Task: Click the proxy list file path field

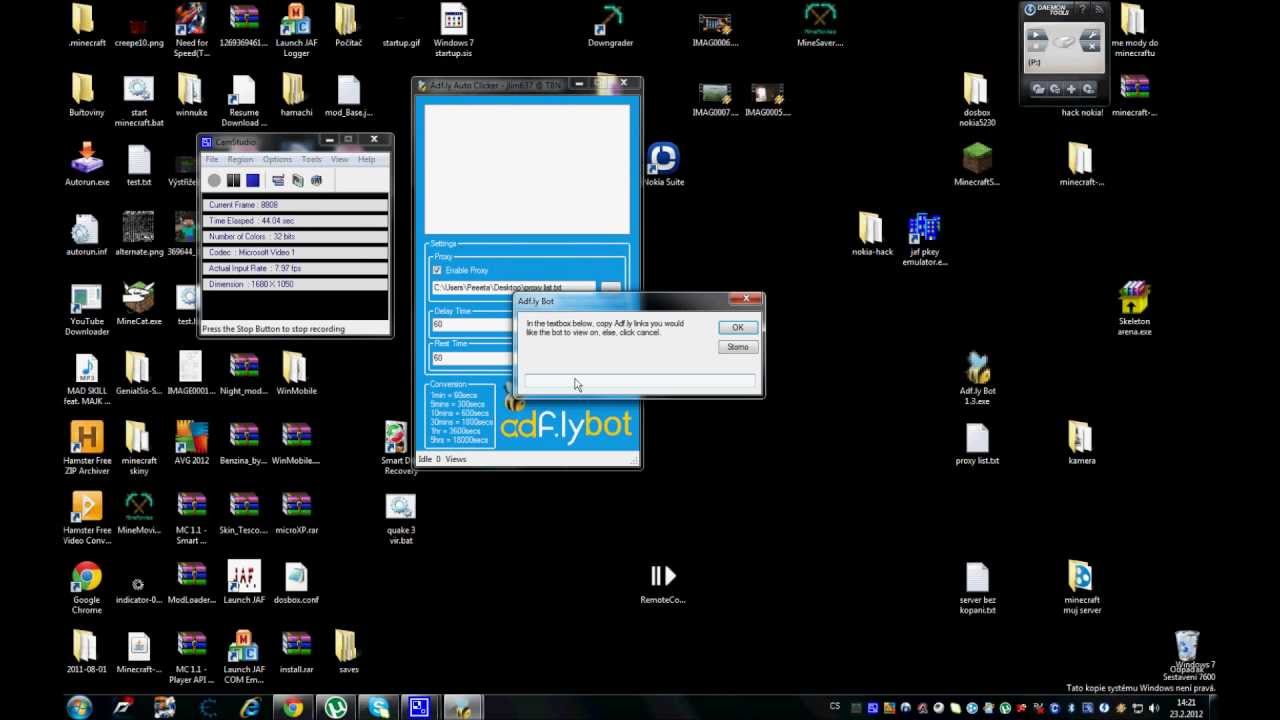Action: coord(513,287)
